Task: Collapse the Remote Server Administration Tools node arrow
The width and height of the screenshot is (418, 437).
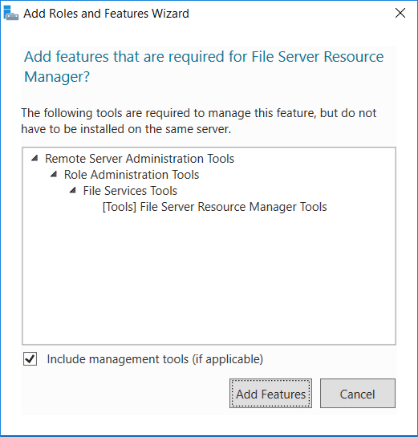Action: [x=34, y=159]
